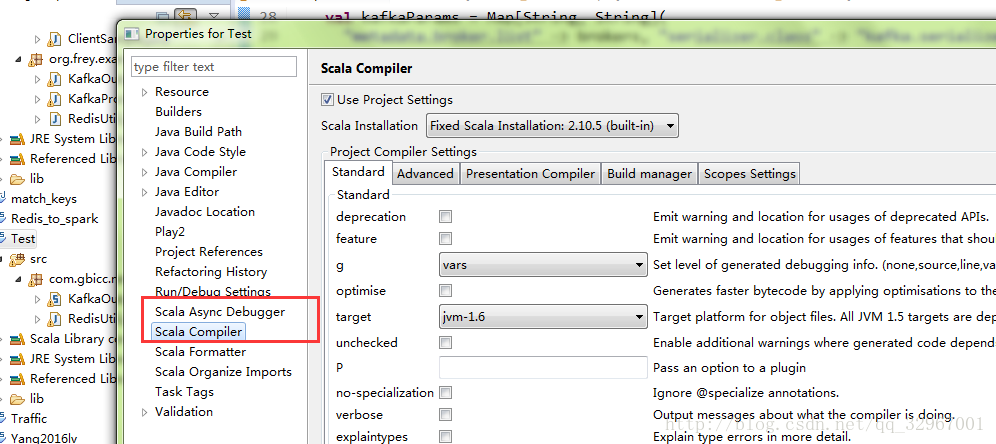Expand the Java Editor node
Image resolution: width=996 pixels, height=444 pixels.
click(x=145, y=192)
